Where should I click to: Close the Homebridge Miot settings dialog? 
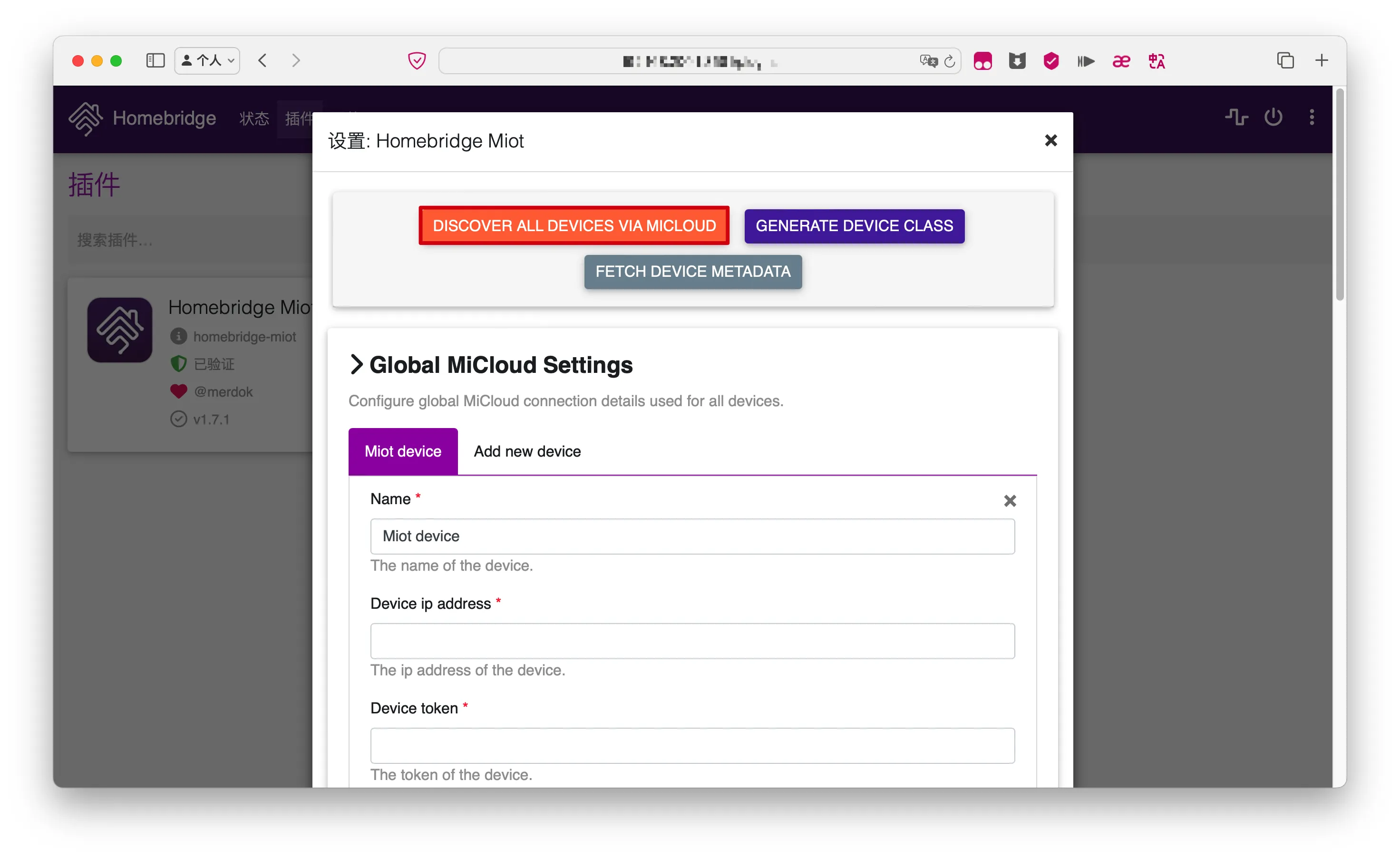pos(1050,140)
